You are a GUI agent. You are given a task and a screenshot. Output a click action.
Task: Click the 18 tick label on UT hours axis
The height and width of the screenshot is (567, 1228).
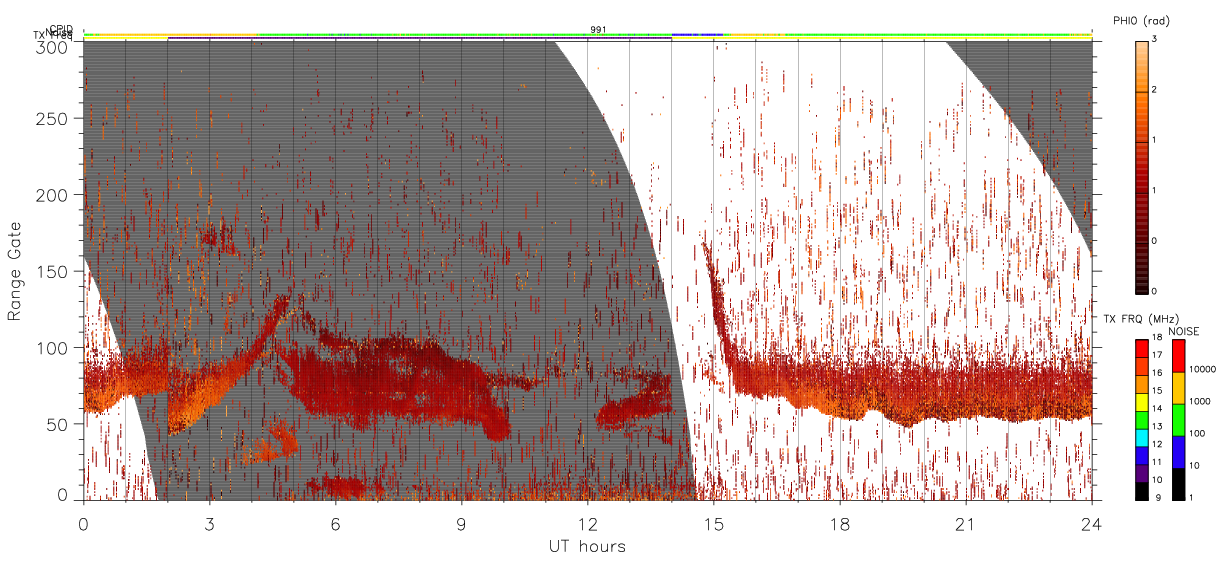click(x=839, y=523)
